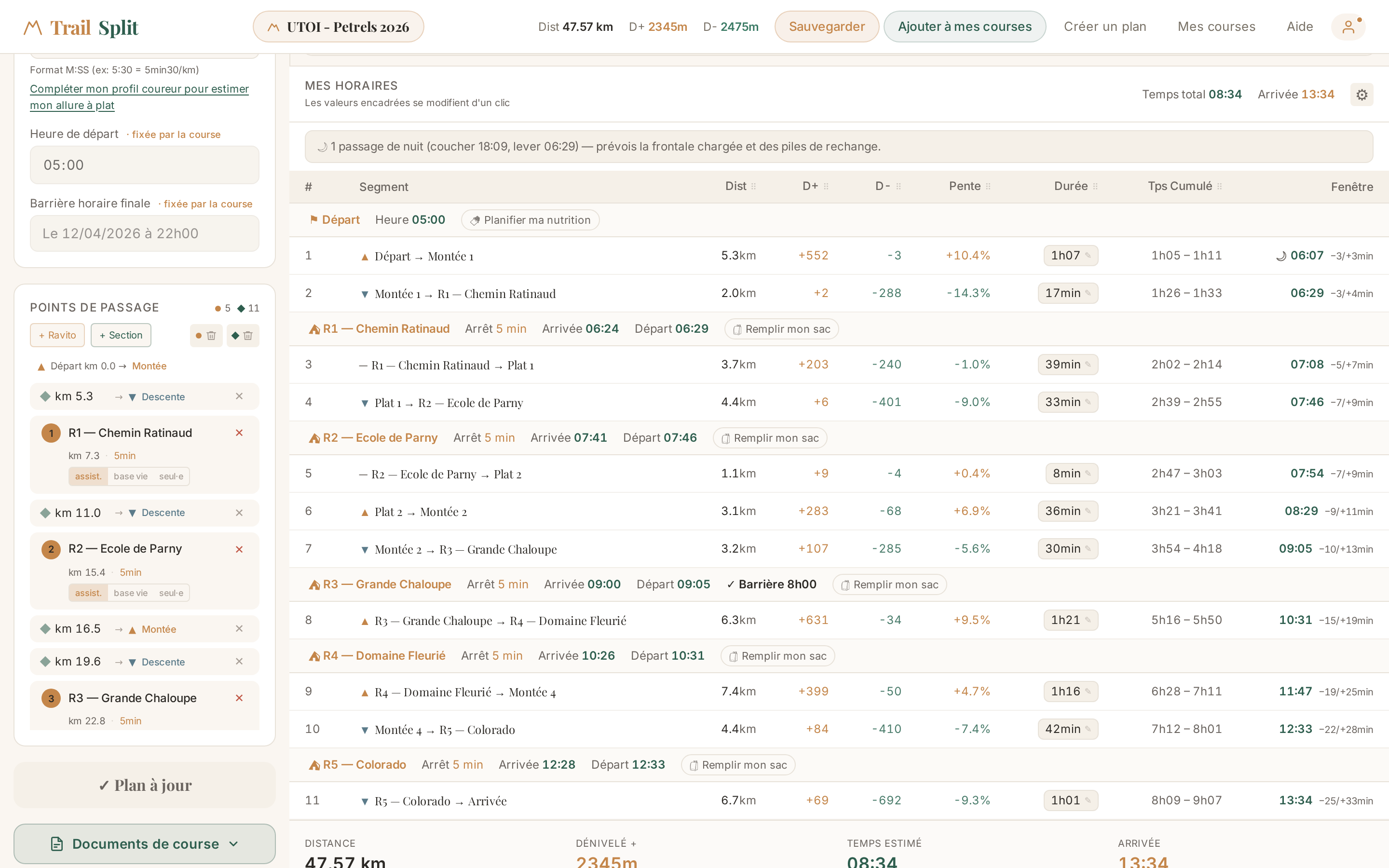Click the Tps Cumulé column handle icon
This screenshot has height=868, width=1389.
1219,187
